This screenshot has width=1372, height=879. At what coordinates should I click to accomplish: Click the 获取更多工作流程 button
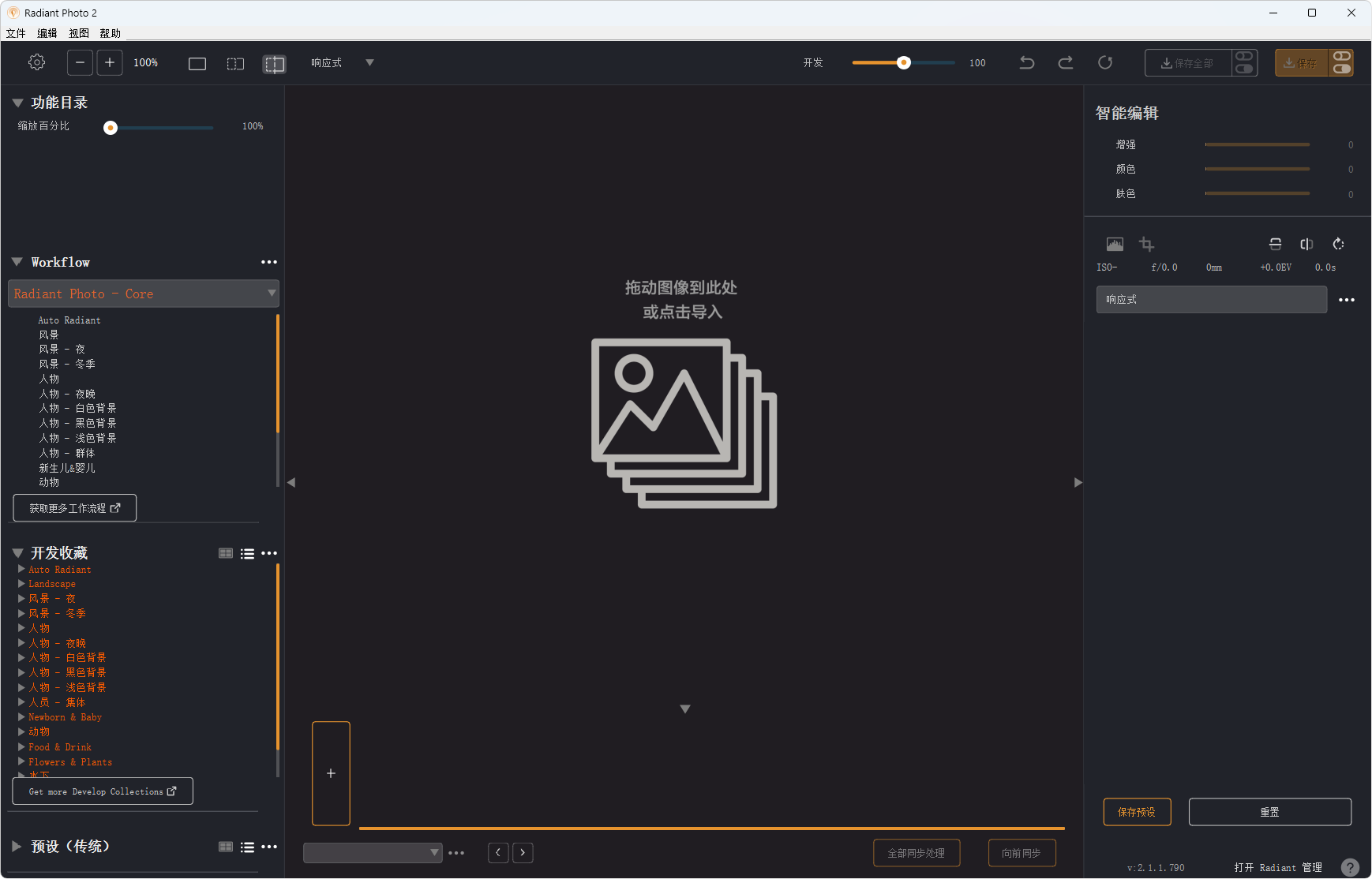pyautogui.click(x=75, y=508)
